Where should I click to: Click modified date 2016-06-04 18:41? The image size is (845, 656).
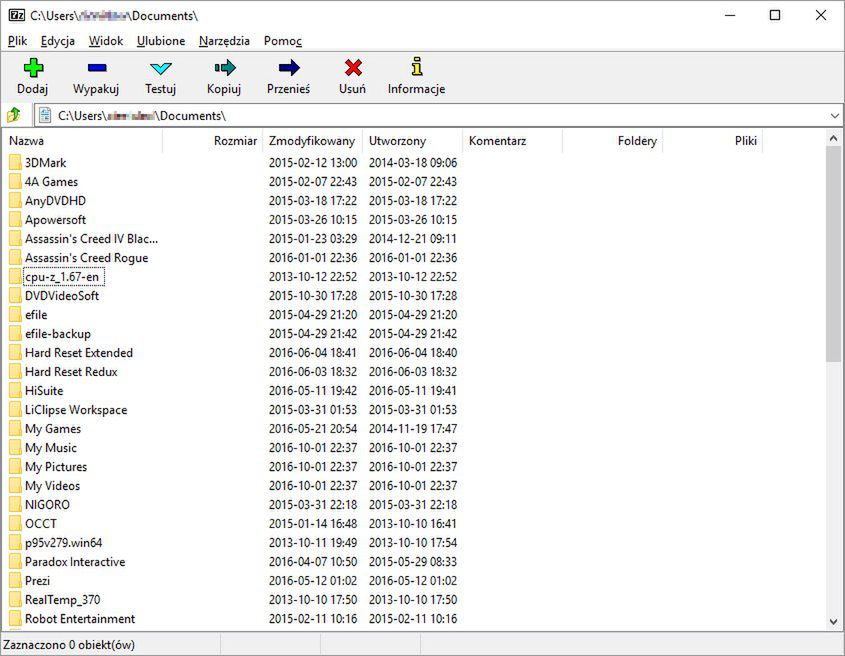click(313, 353)
